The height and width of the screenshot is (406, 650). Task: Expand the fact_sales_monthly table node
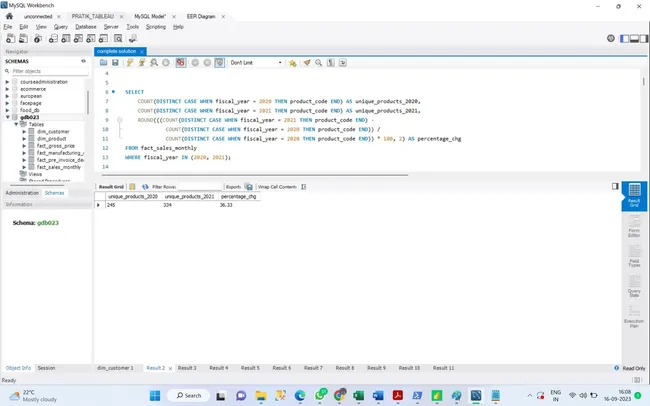(24, 167)
